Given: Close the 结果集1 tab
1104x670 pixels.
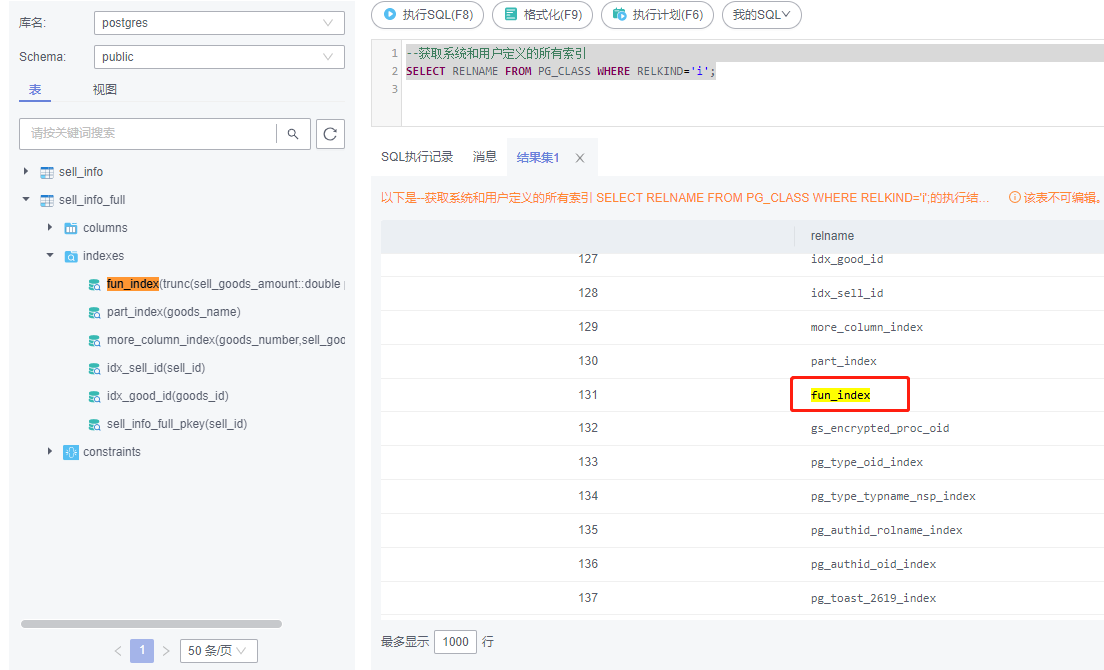Looking at the screenshot, I should click(580, 158).
